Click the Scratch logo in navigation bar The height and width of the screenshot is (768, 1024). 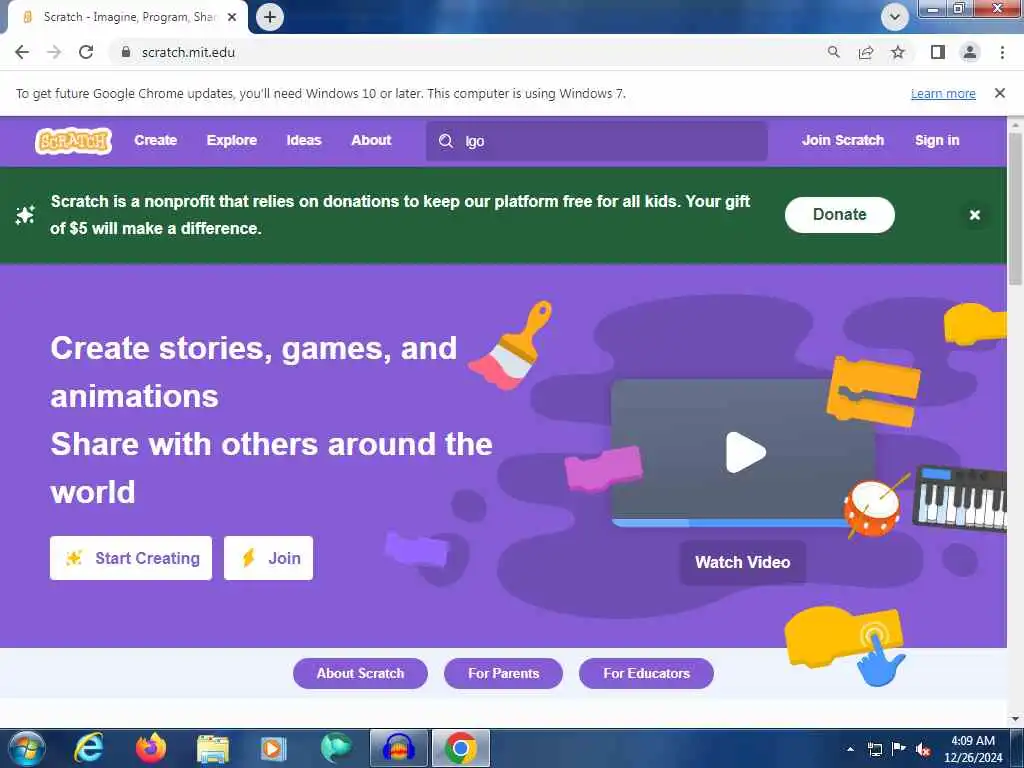coord(73,140)
